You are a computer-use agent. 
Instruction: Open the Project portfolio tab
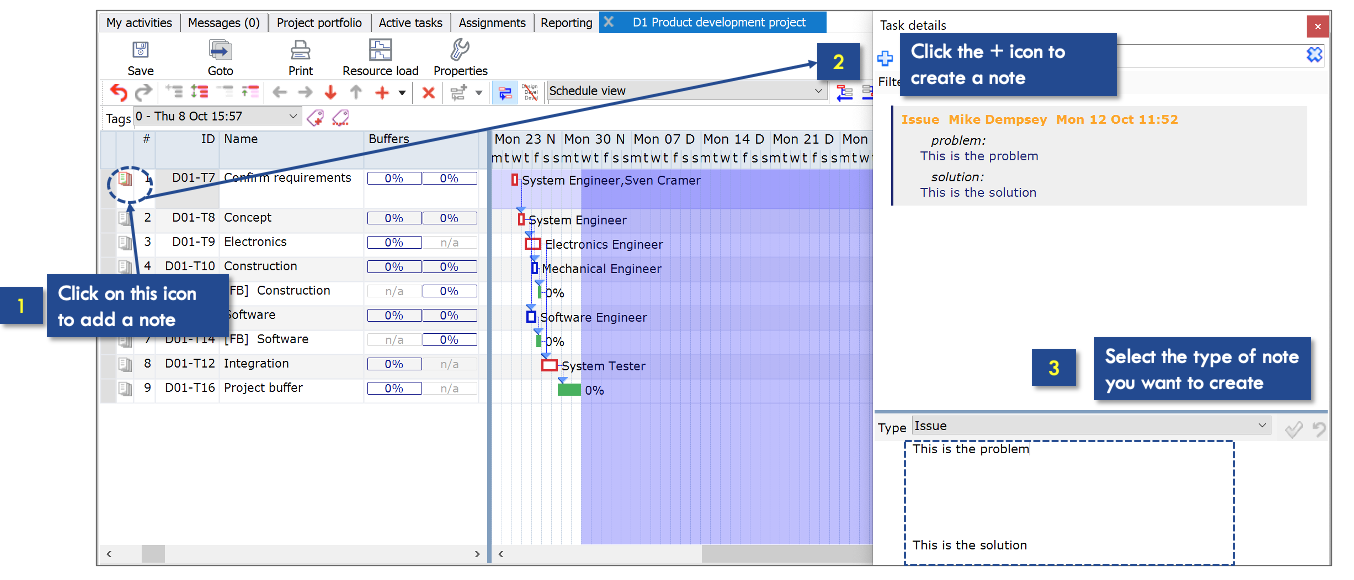click(x=319, y=23)
